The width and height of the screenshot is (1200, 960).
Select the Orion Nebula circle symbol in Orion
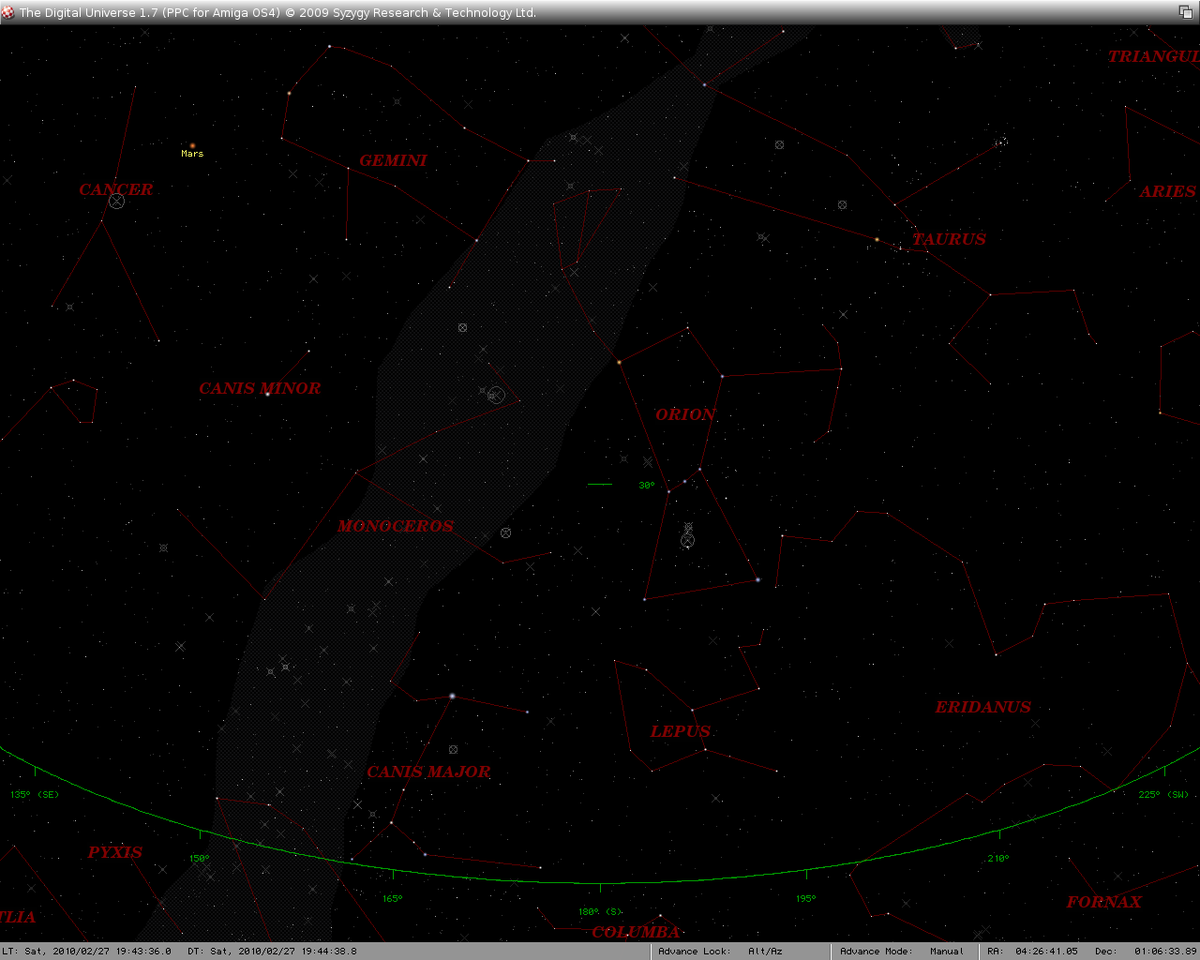[687, 540]
